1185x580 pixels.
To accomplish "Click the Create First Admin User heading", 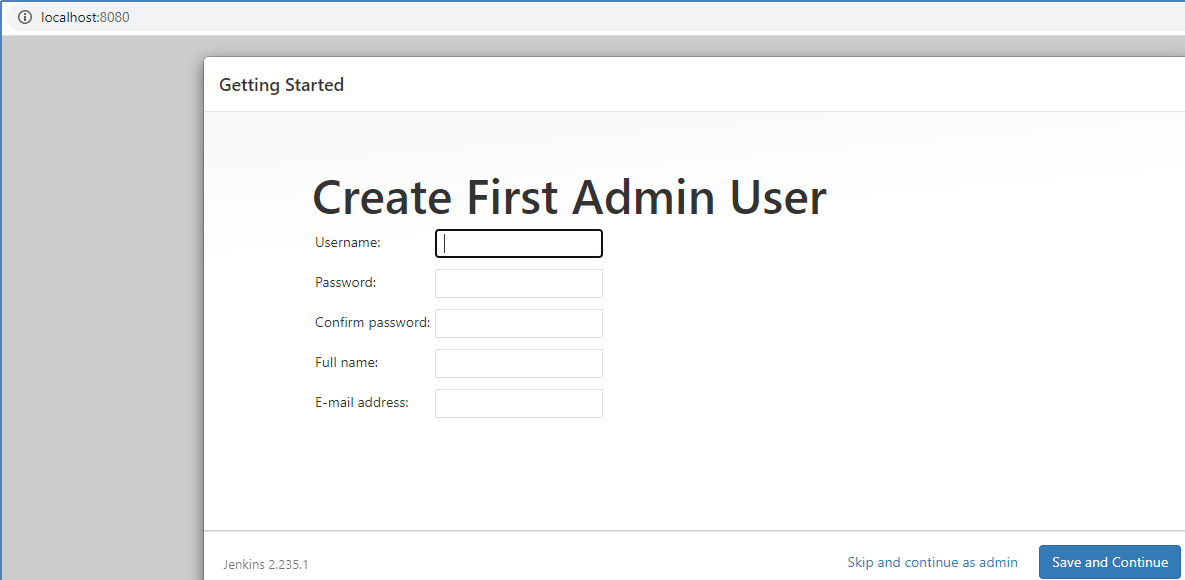I will pos(569,197).
